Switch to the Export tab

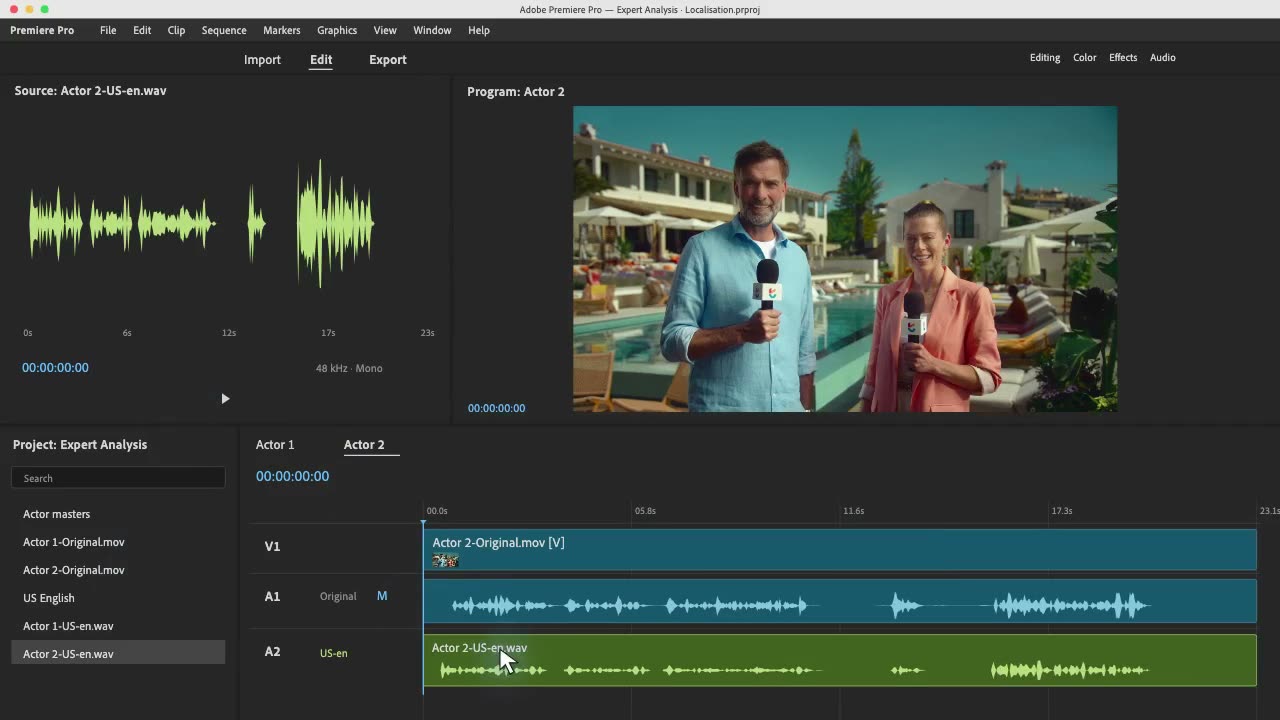pos(388,60)
